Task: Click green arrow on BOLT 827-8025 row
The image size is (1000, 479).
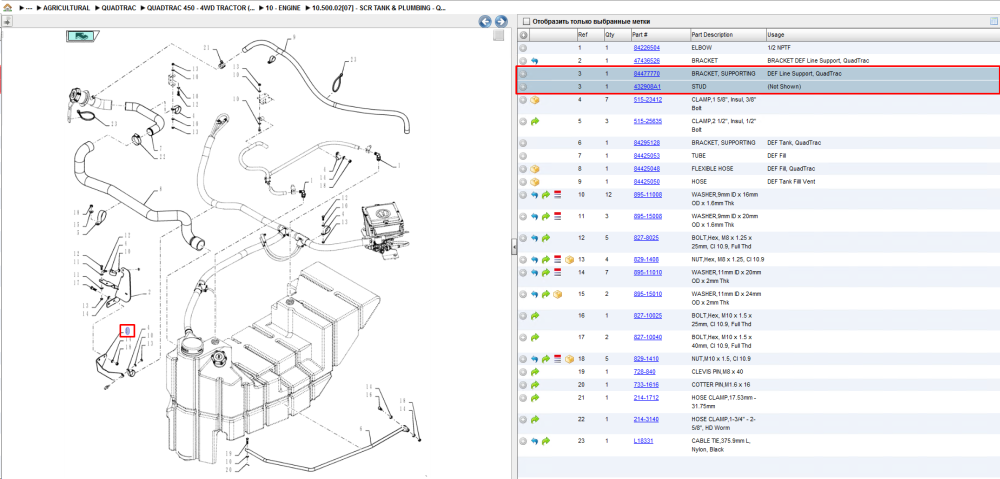Action: [546, 238]
